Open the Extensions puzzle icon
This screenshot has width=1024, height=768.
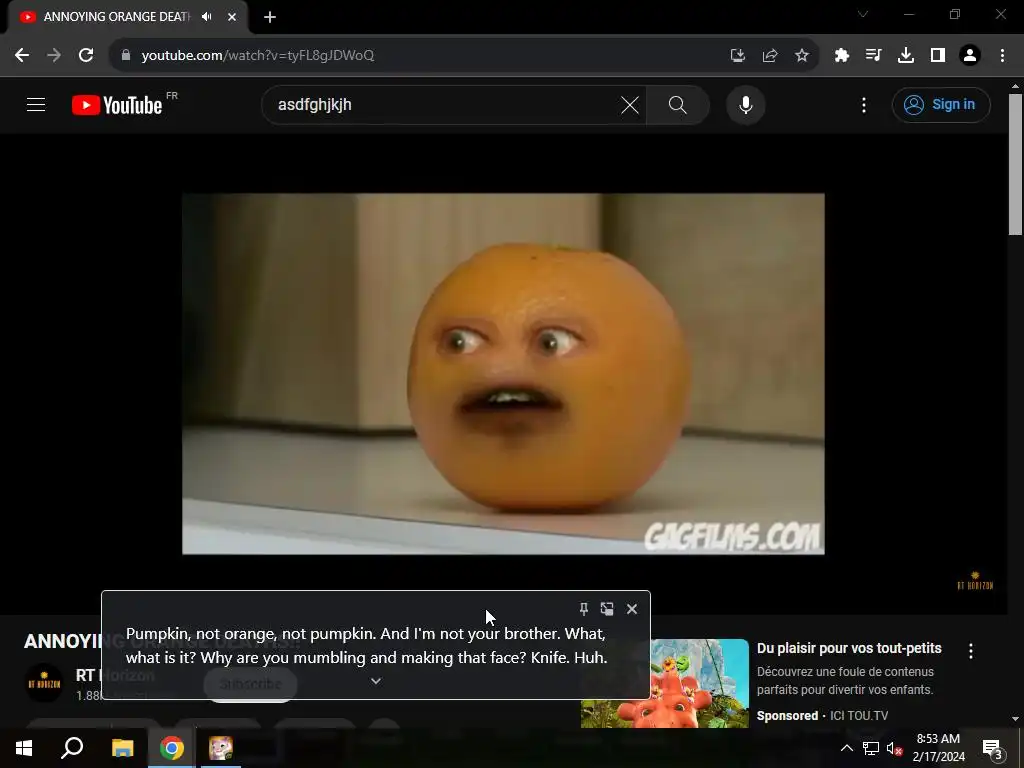[842, 56]
